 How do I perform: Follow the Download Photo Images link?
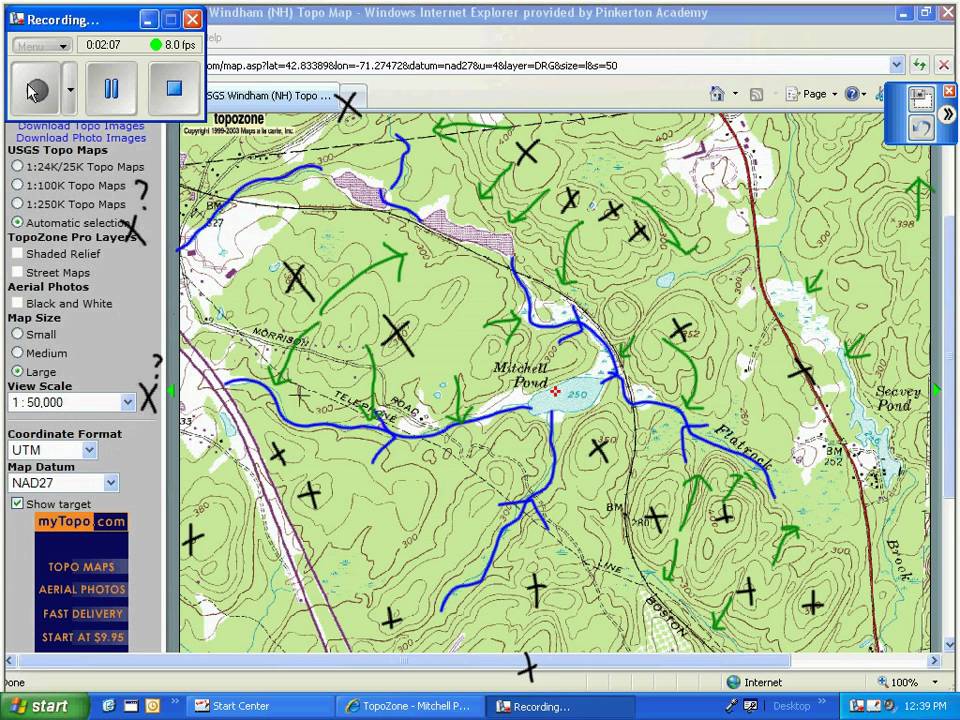click(81, 138)
